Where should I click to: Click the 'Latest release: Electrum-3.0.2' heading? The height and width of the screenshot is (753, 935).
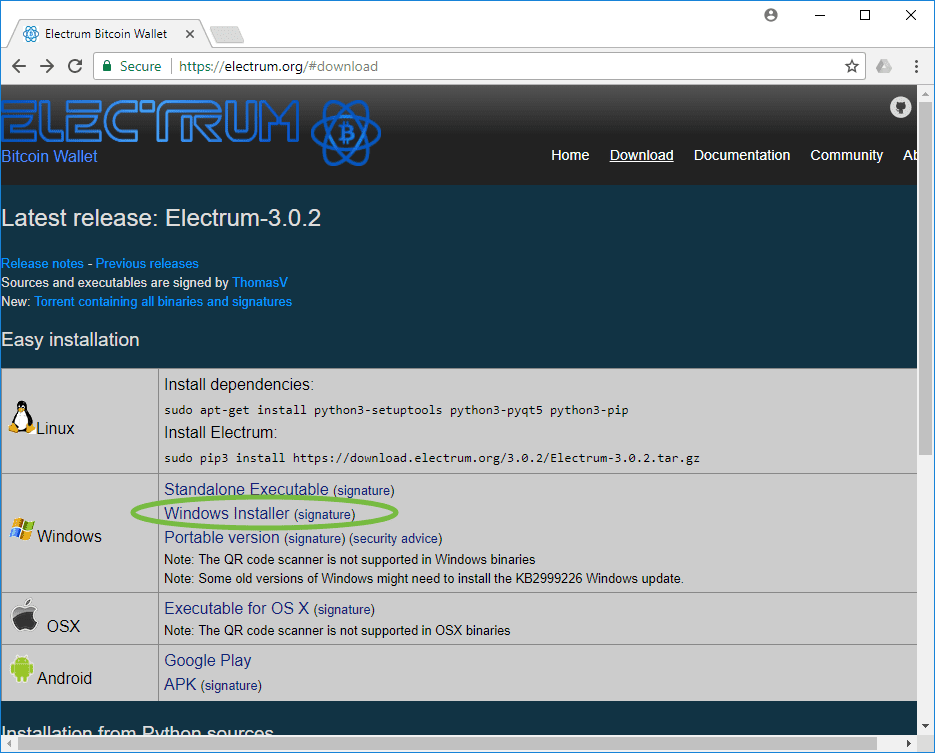pyautogui.click(x=161, y=218)
